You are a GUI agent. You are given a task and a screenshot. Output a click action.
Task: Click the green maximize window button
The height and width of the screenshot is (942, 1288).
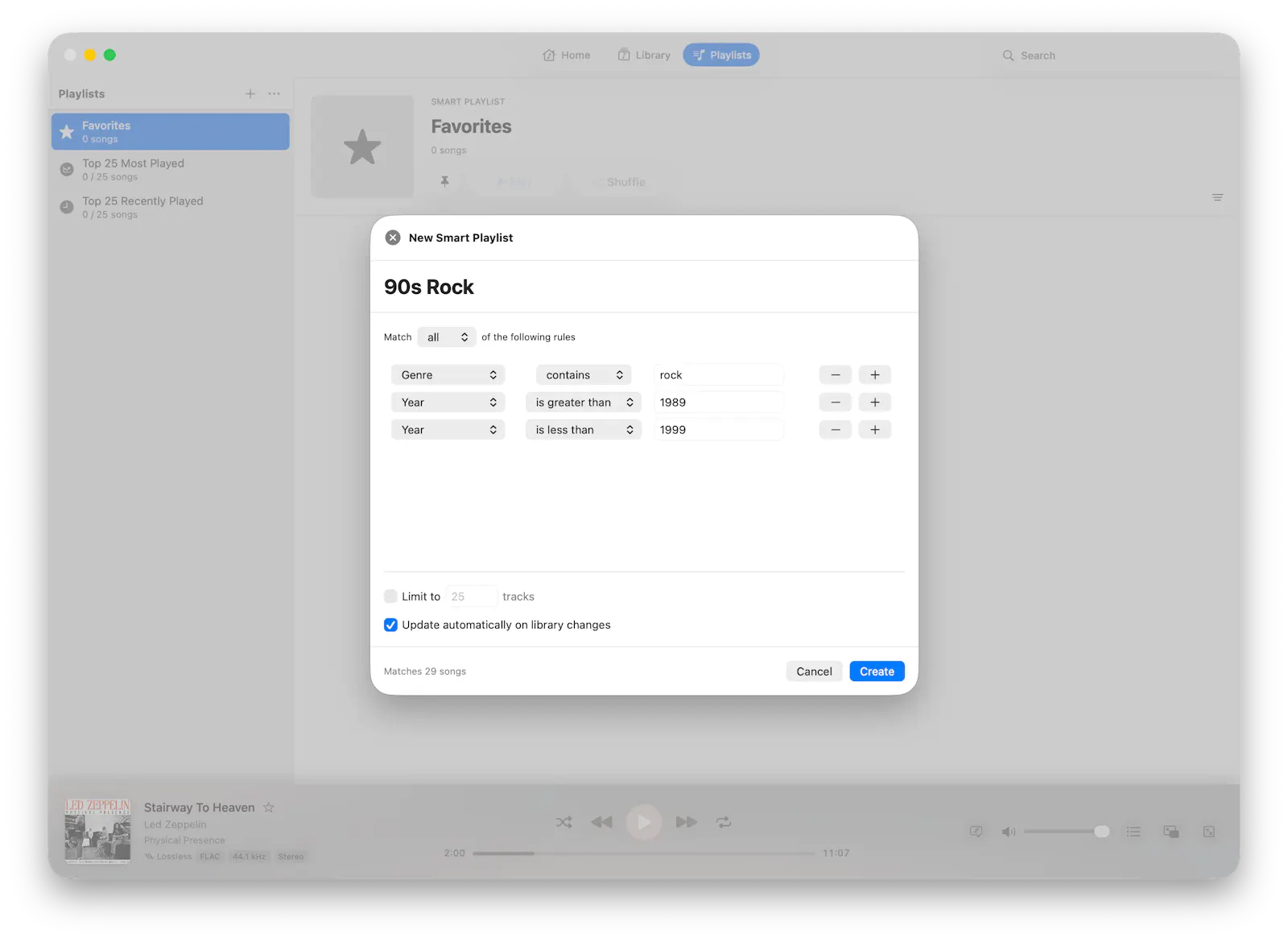[109, 55]
